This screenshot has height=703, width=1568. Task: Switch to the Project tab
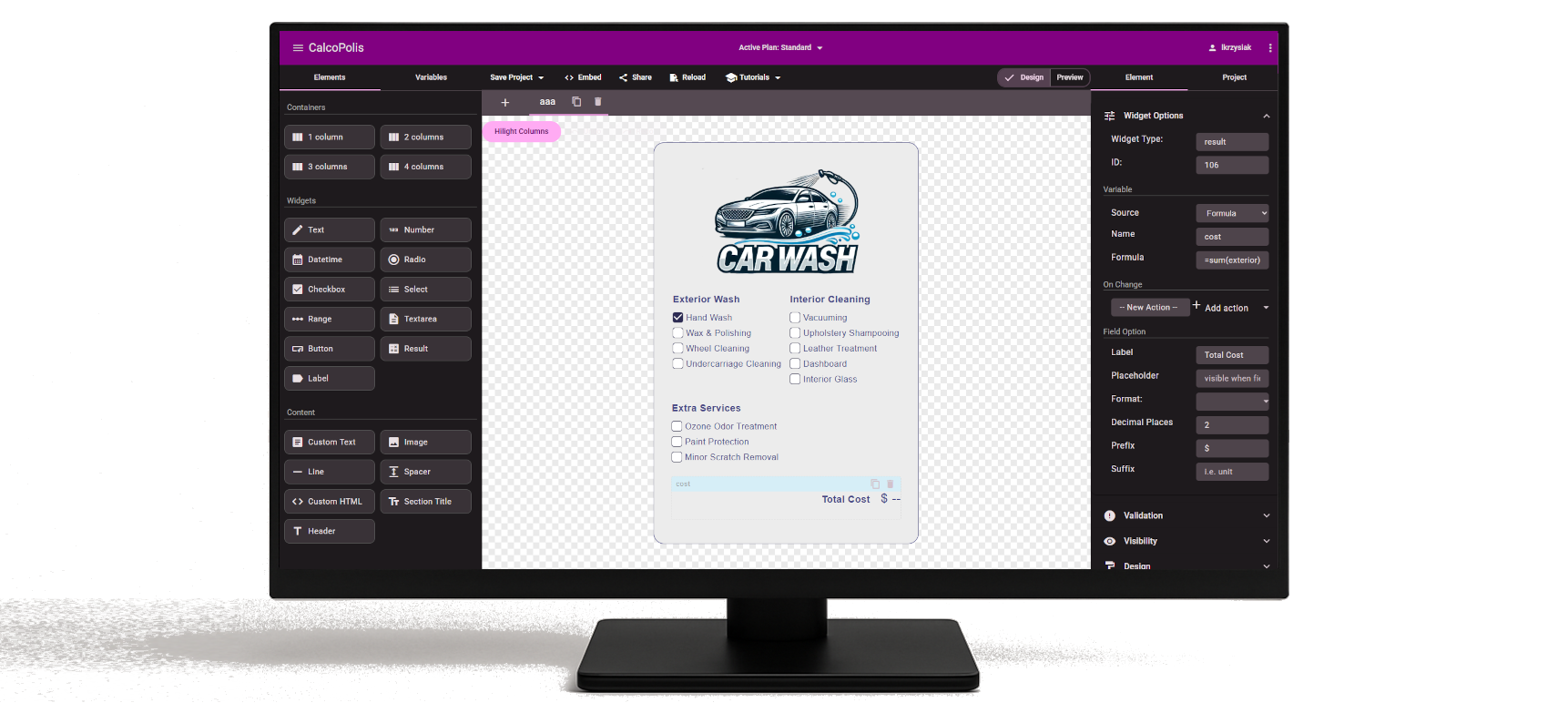tap(1234, 77)
